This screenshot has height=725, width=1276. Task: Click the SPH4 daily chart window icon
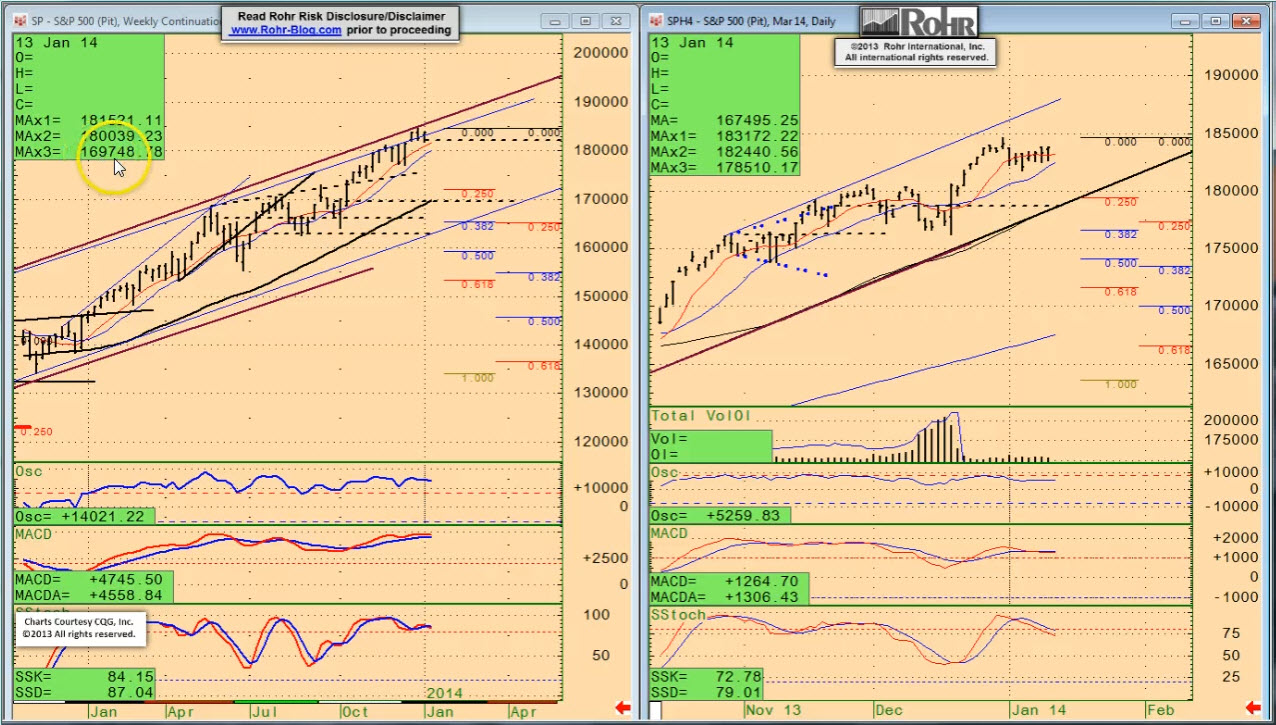point(656,20)
